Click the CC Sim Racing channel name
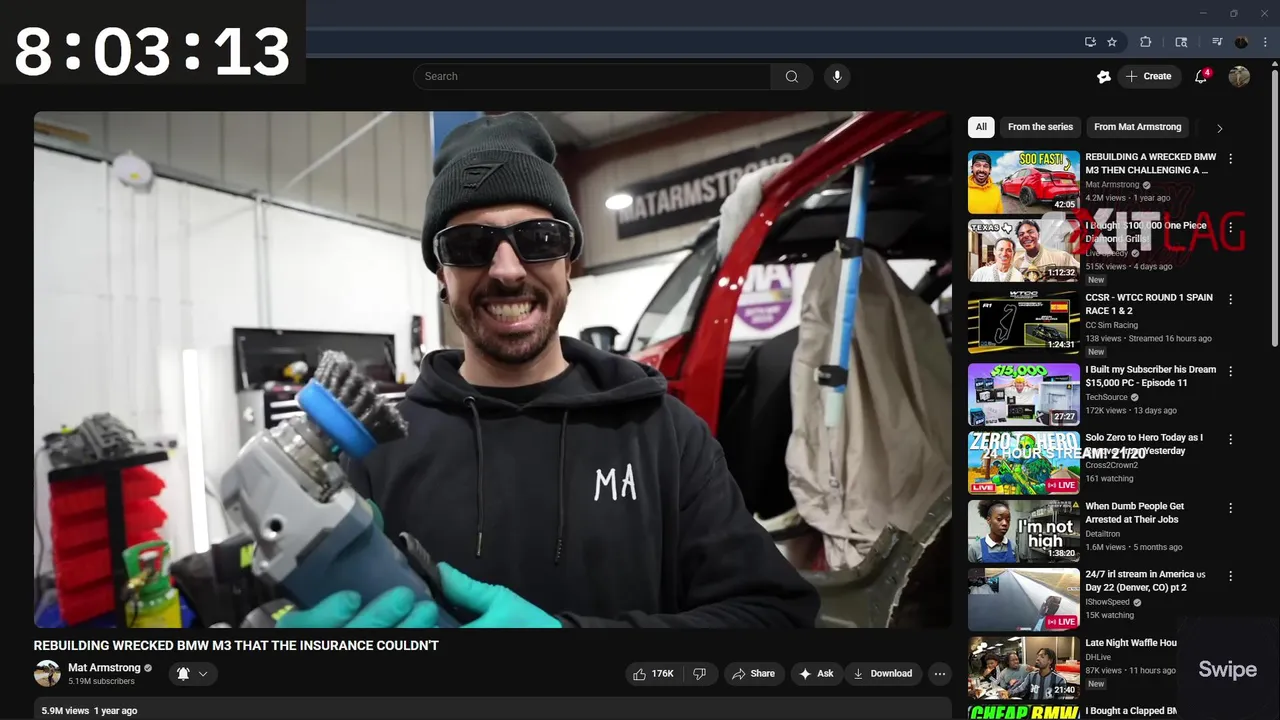Viewport: 1280px width, 720px height. [1112, 325]
